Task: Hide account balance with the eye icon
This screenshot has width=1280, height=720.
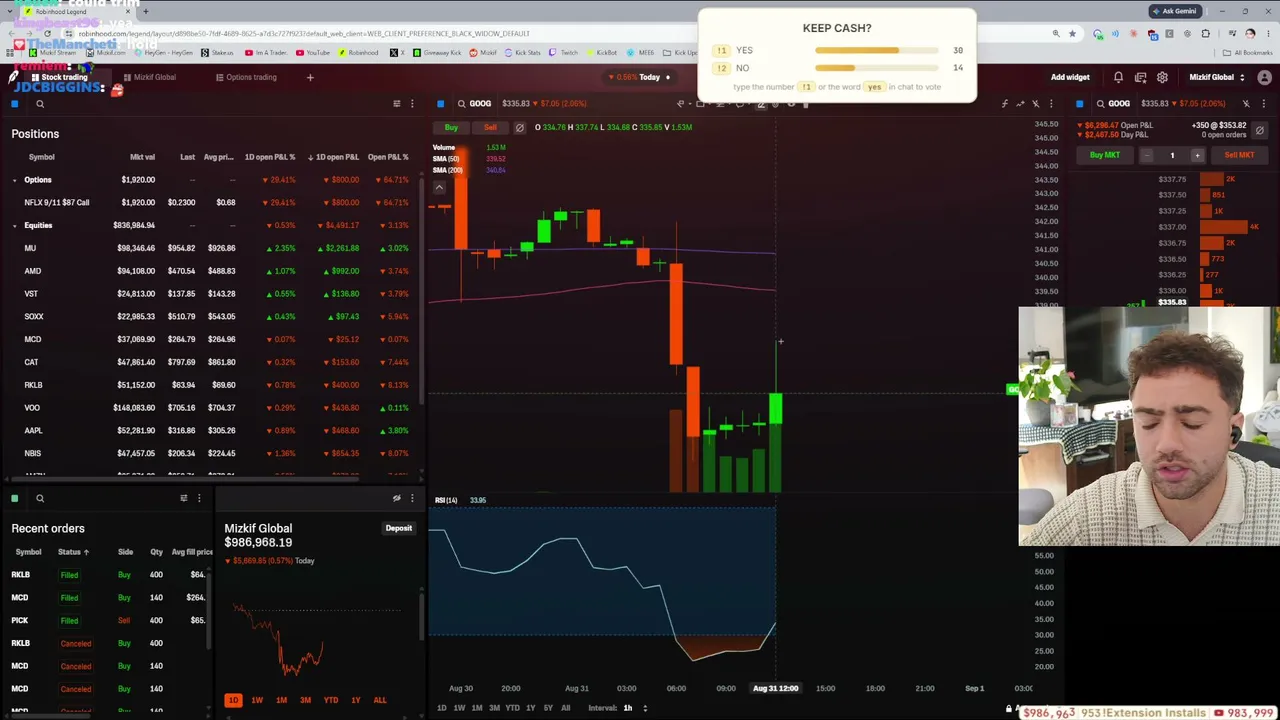Action: (x=397, y=498)
